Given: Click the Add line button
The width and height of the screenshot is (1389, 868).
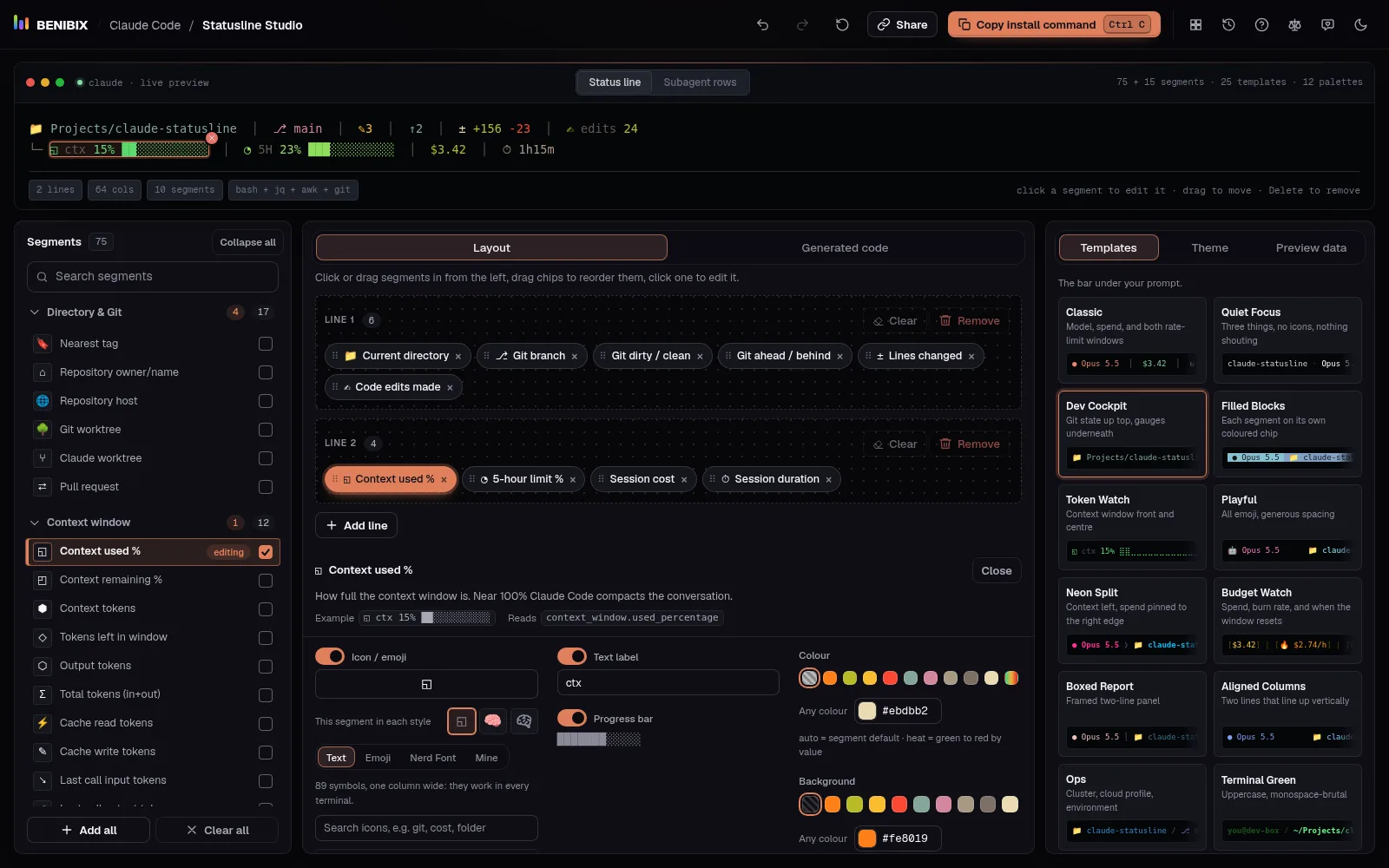Looking at the screenshot, I should point(357,526).
